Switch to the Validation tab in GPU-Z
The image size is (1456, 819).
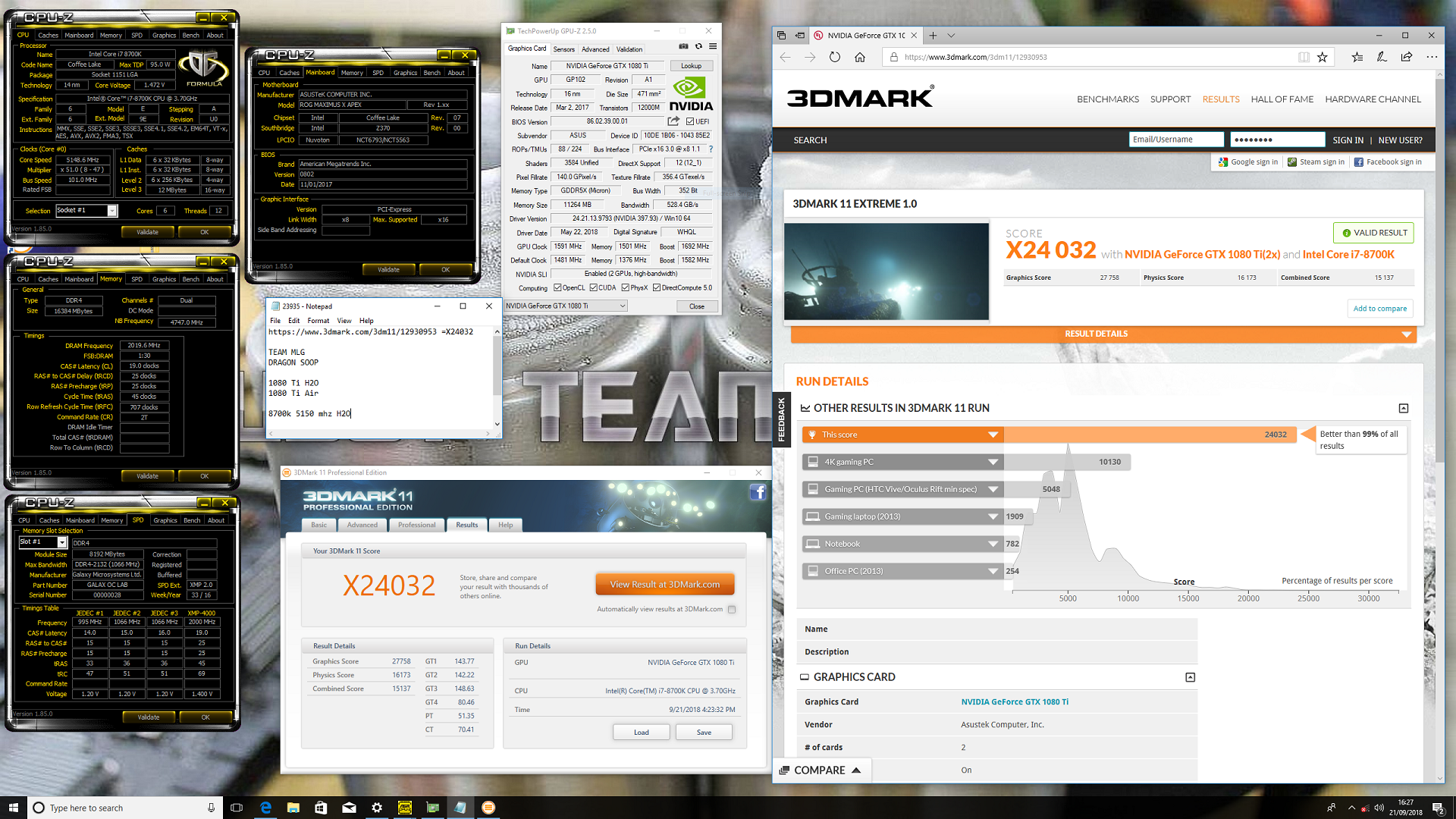click(x=629, y=49)
